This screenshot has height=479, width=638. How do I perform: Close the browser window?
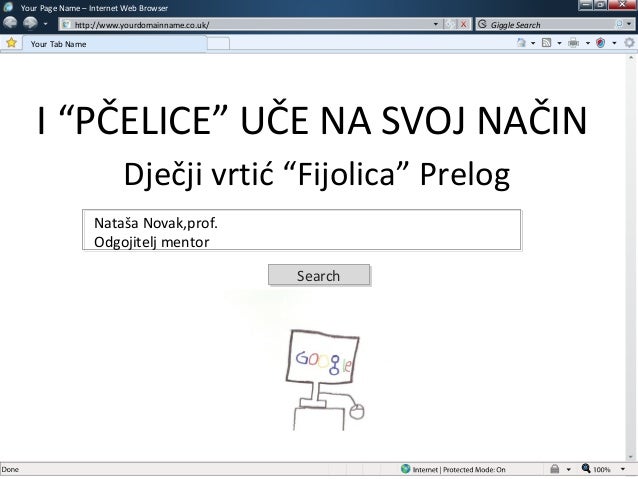[x=623, y=5]
